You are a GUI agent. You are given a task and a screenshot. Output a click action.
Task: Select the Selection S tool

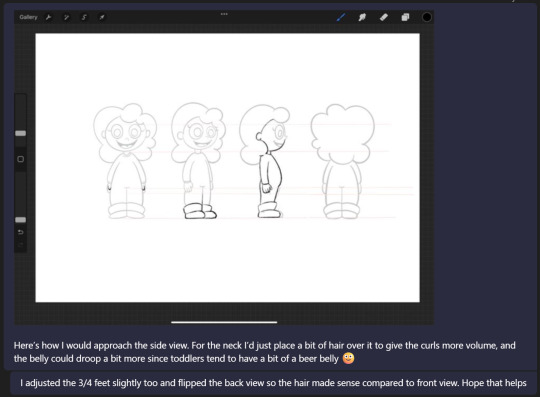pos(84,17)
